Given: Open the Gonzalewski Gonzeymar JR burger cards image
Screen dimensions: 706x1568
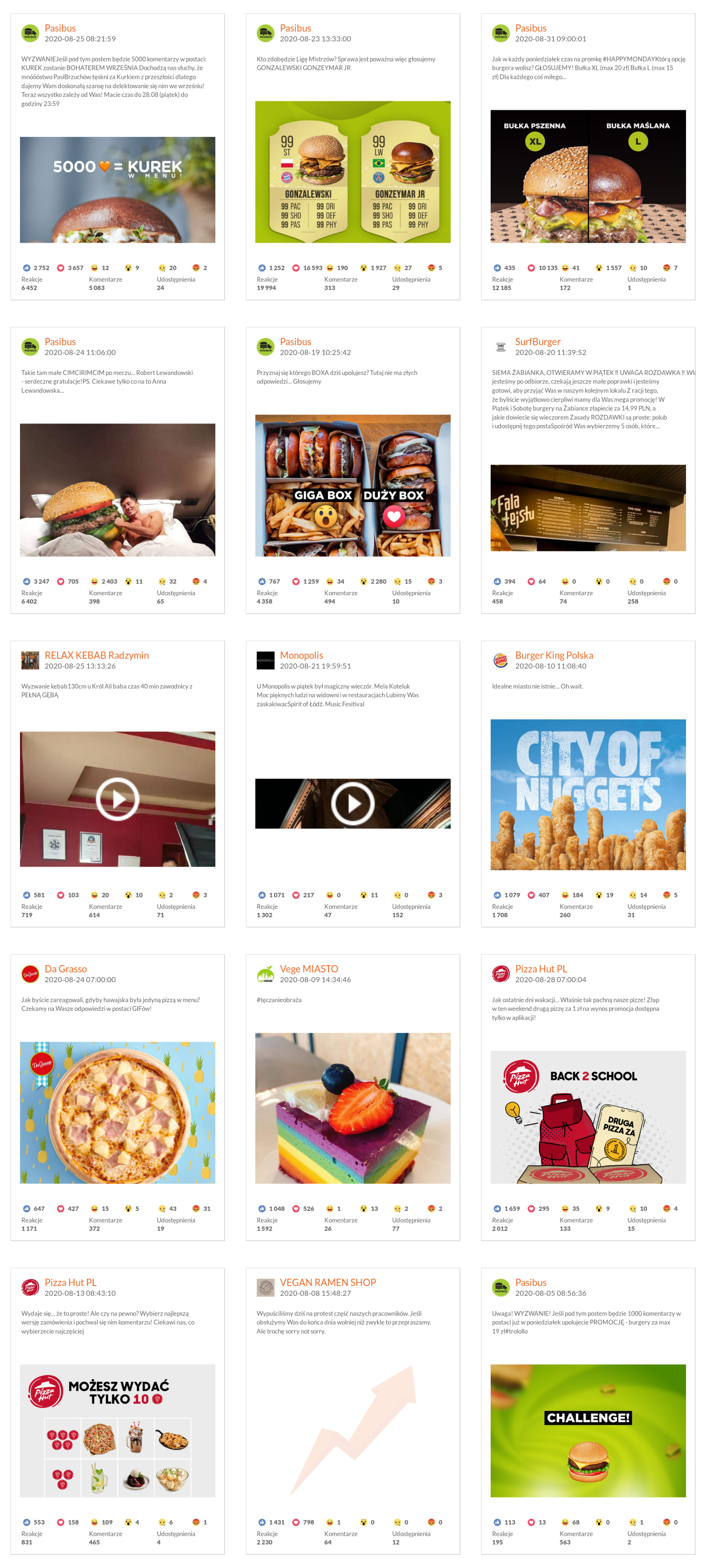Looking at the screenshot, I should [353, 172].
